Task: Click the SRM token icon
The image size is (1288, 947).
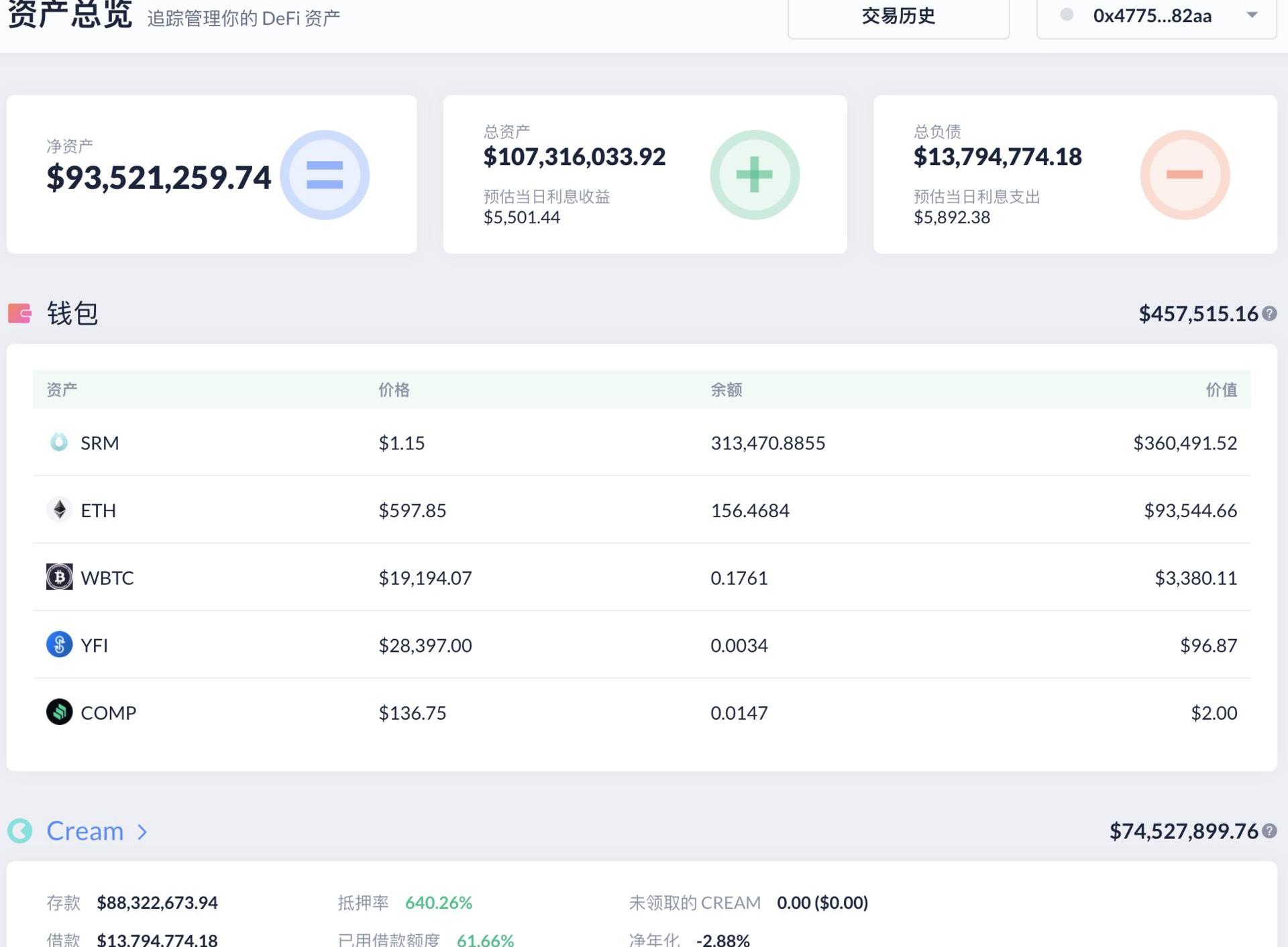Action: pos(59,442)
